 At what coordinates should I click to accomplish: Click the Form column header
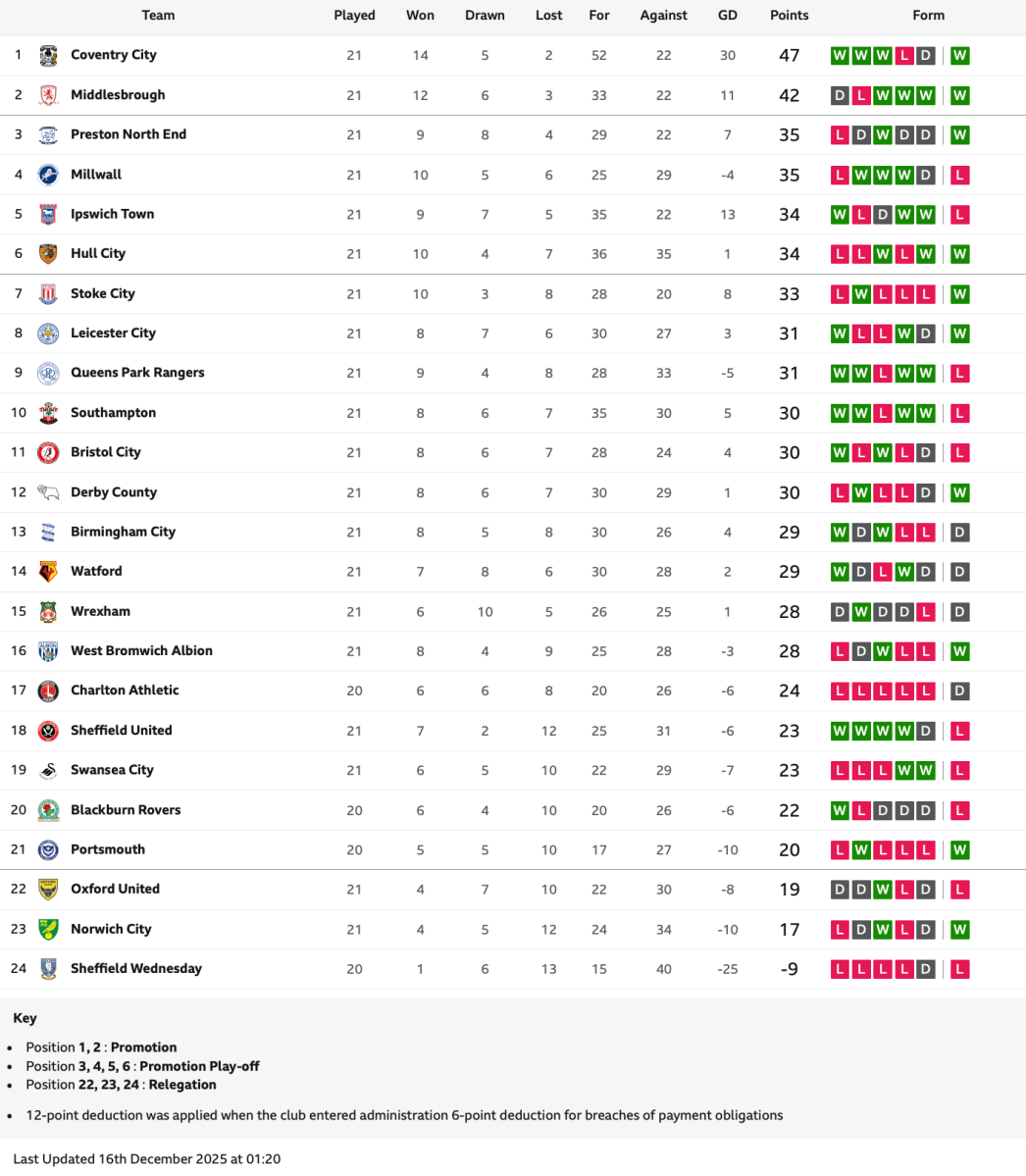point(928,16)
